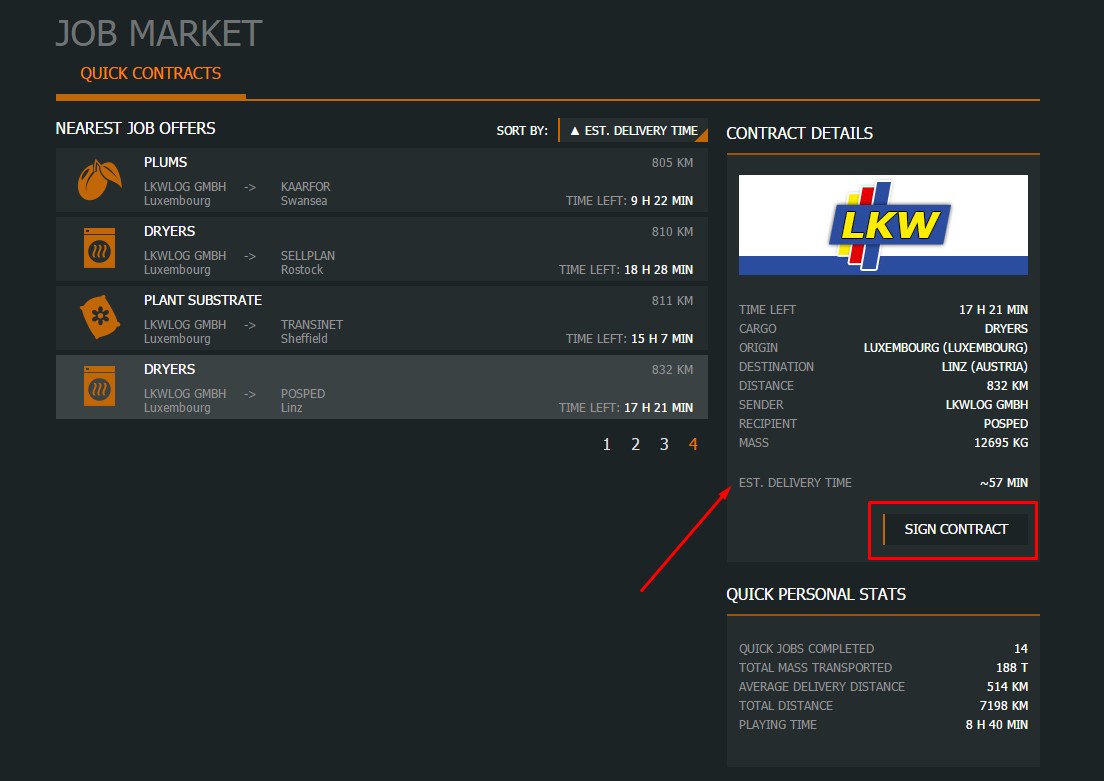The image size is (1104, 781).
Task: Select dryer icon for the Linz job
Action: tap(99, 386)
